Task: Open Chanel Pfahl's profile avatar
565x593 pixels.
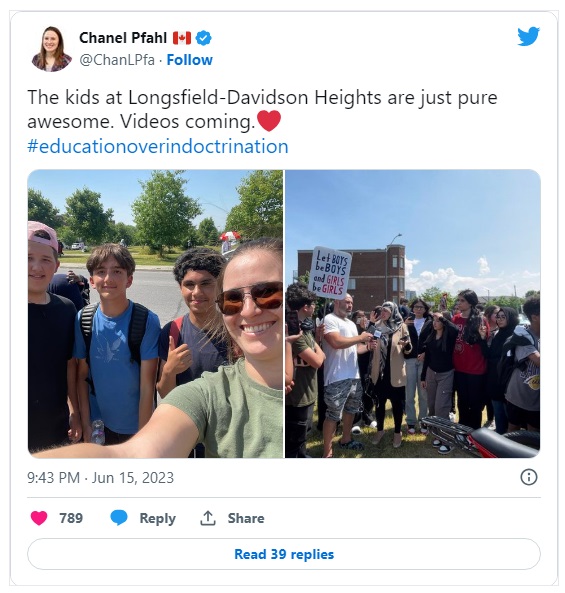Action: [51, 49]
